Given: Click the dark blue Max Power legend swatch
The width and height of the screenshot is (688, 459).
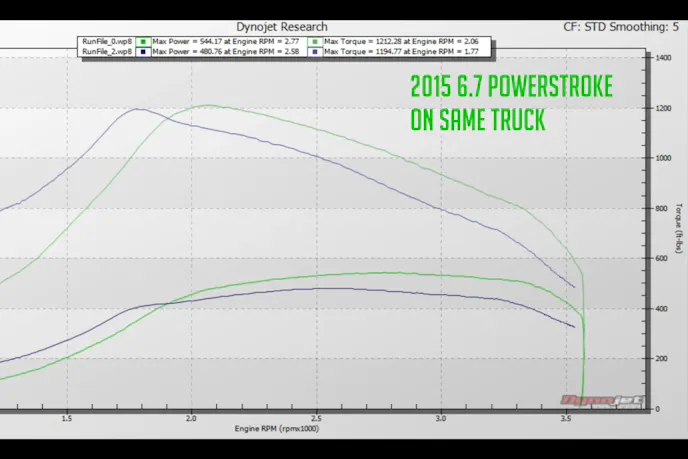Looking at the screenshot, I should point(144,50).
